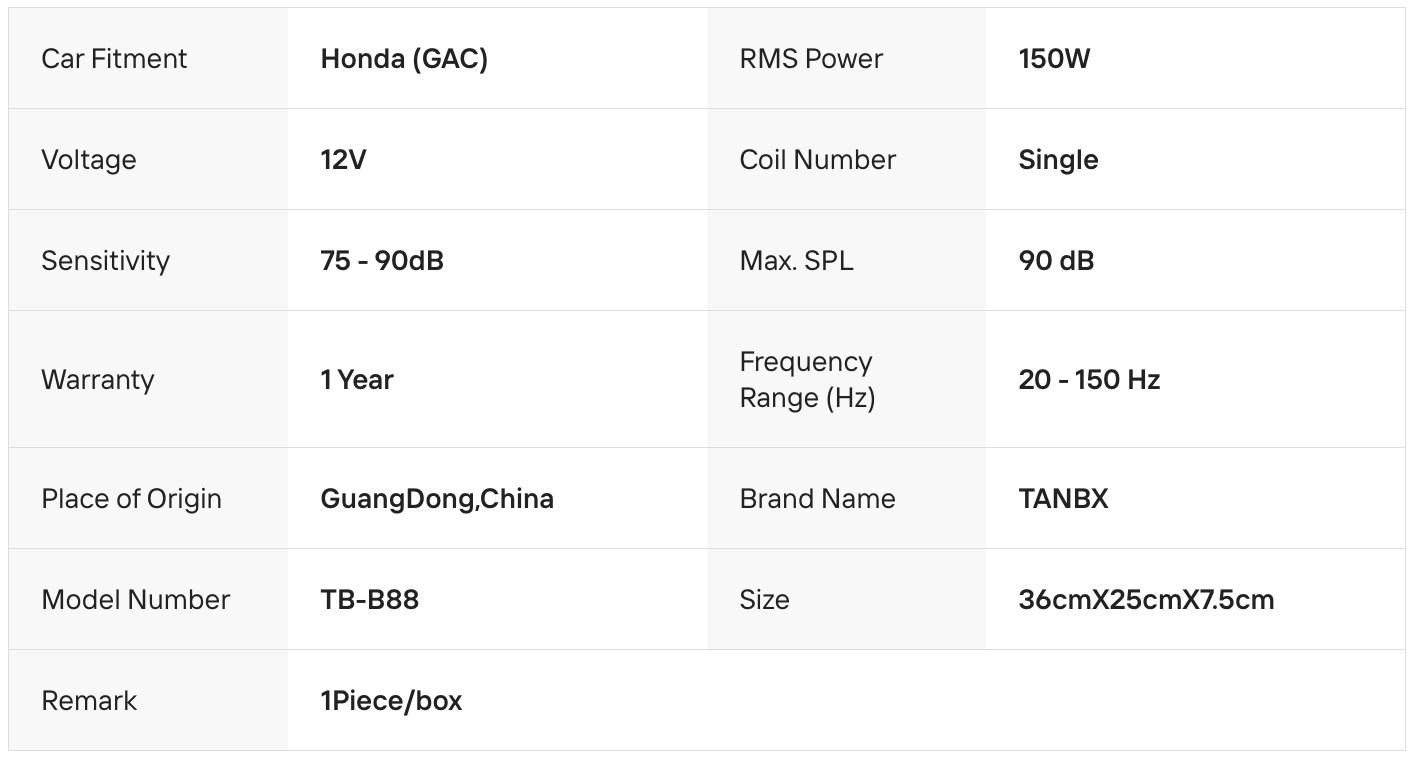
Task: Select the TANBX brand name value
Action: pyautogui.click(x=1063, y=499)
